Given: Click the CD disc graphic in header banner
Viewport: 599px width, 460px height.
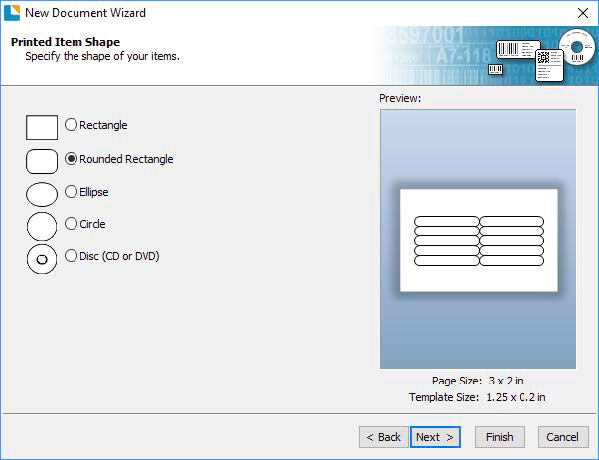Looking at the screenshot, I should pyautogui.click(x=577, y=47).
